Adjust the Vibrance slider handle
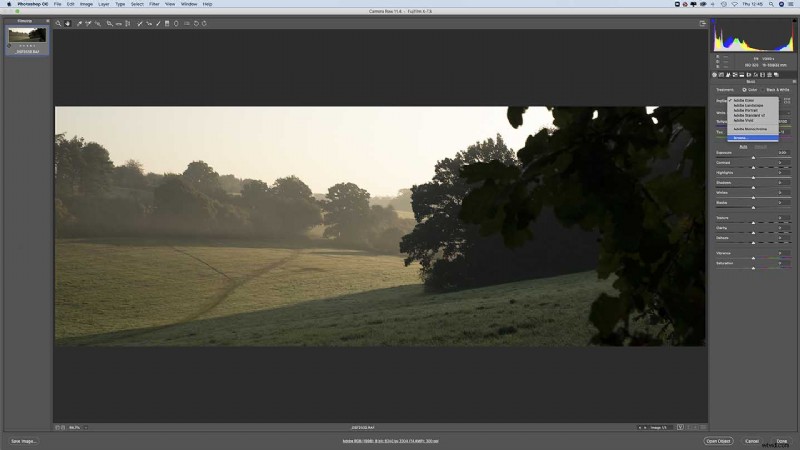 click(x=753, y=258)
